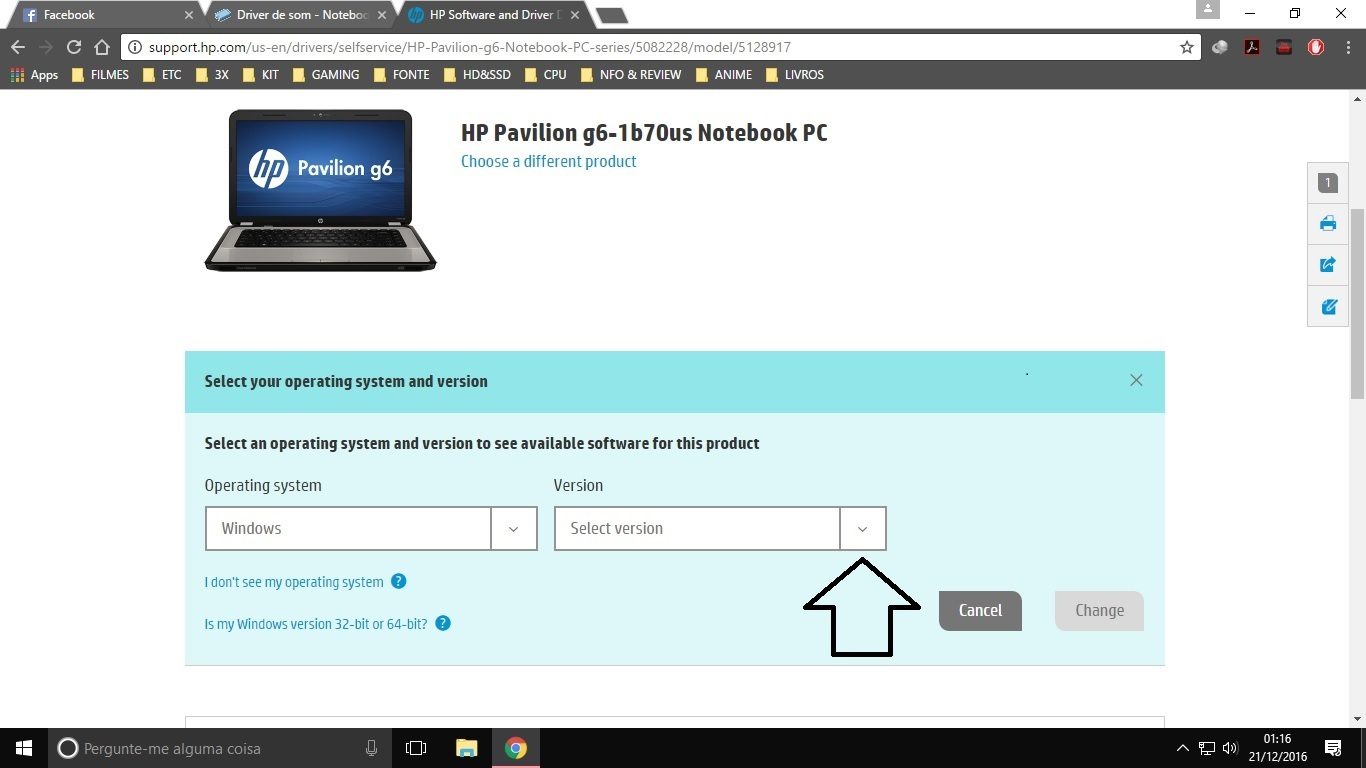Click I don't see my operating system link
The image size is (1366, 768).
point(294,582)
